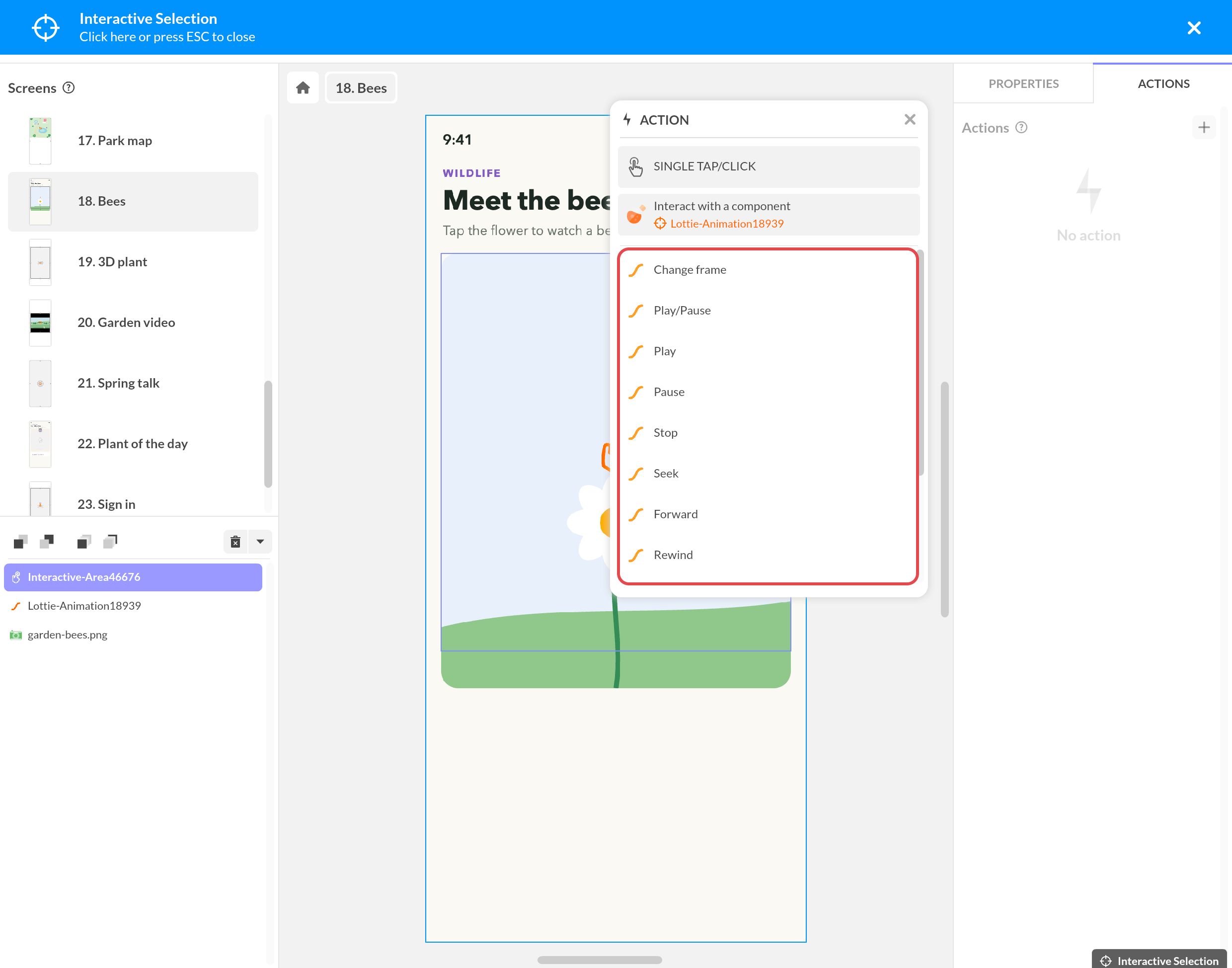Choose the Forward action
Viewport: 1232px width, 968px height.
click(769, 515)
